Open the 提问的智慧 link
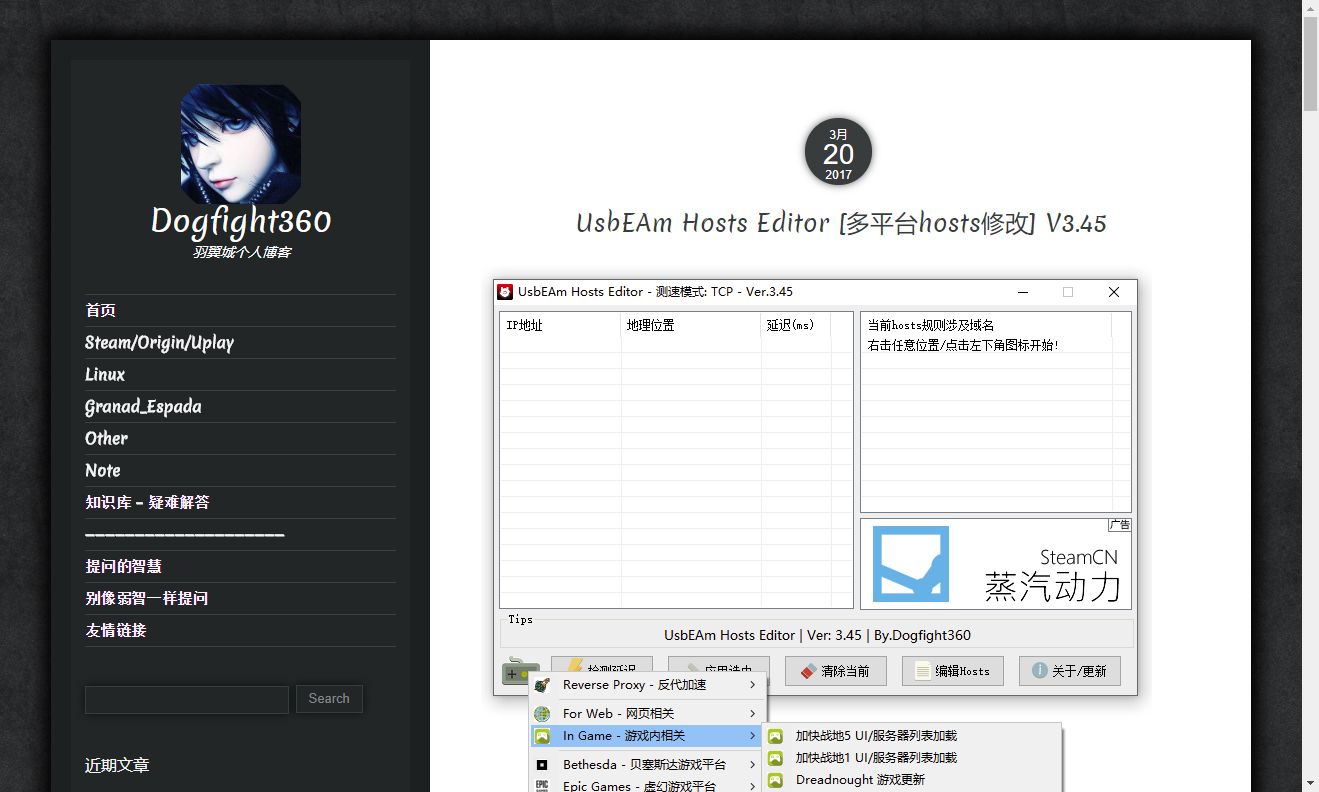 [123, 567]
